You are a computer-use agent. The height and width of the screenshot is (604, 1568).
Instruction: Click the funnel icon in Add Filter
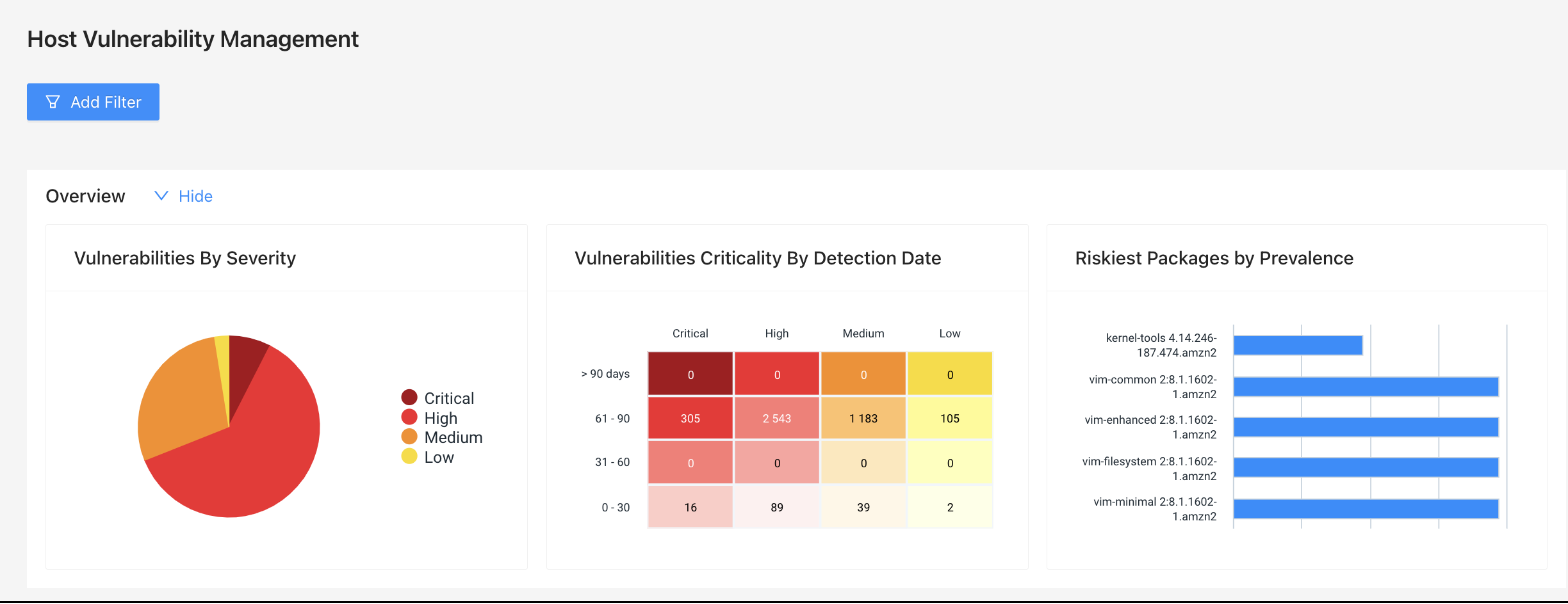[54, 102]
